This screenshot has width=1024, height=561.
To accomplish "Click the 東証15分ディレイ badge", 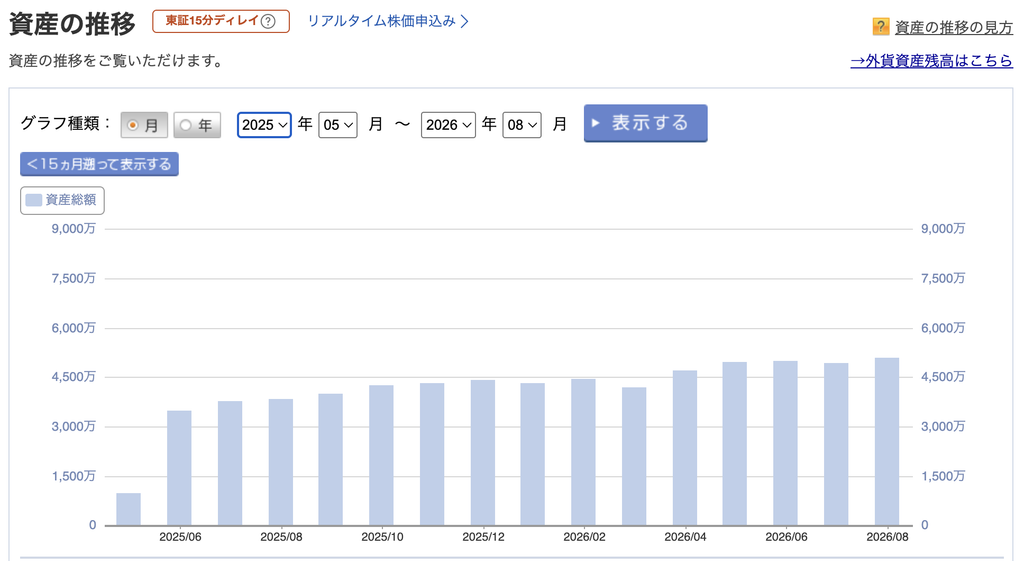I will [x=221, y=22].
